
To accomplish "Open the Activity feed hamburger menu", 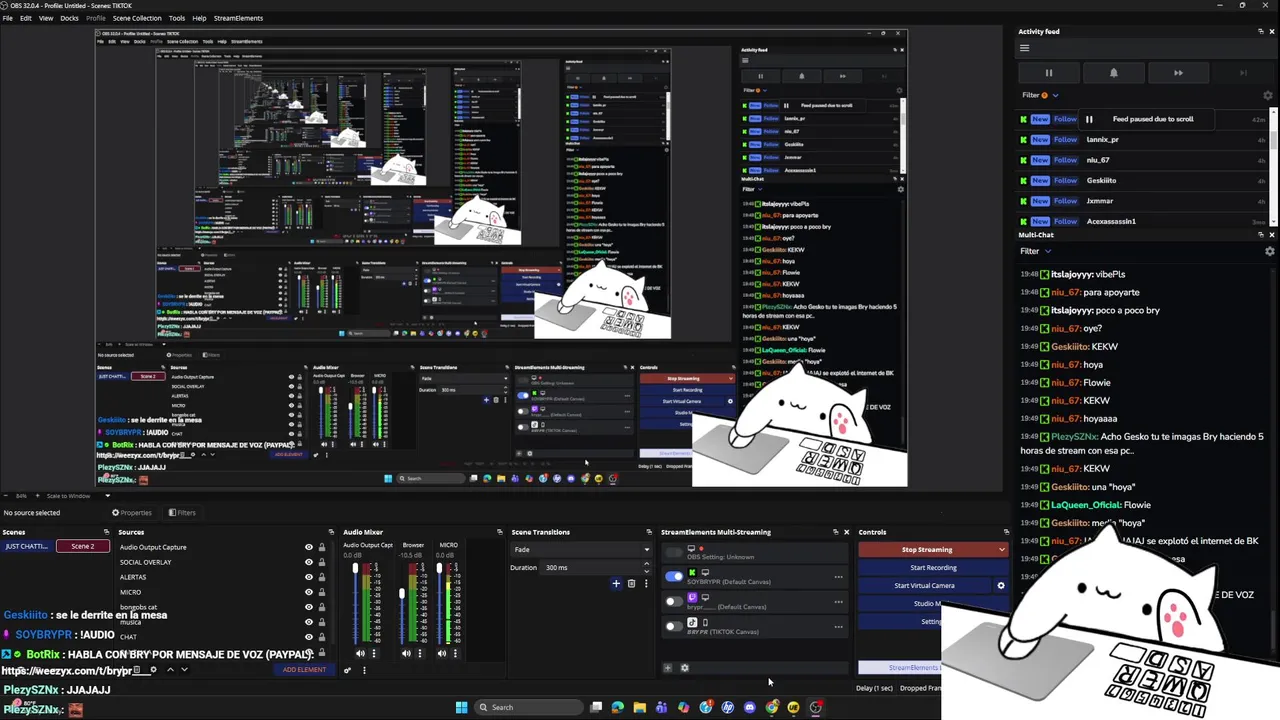I will (1024, 48).
